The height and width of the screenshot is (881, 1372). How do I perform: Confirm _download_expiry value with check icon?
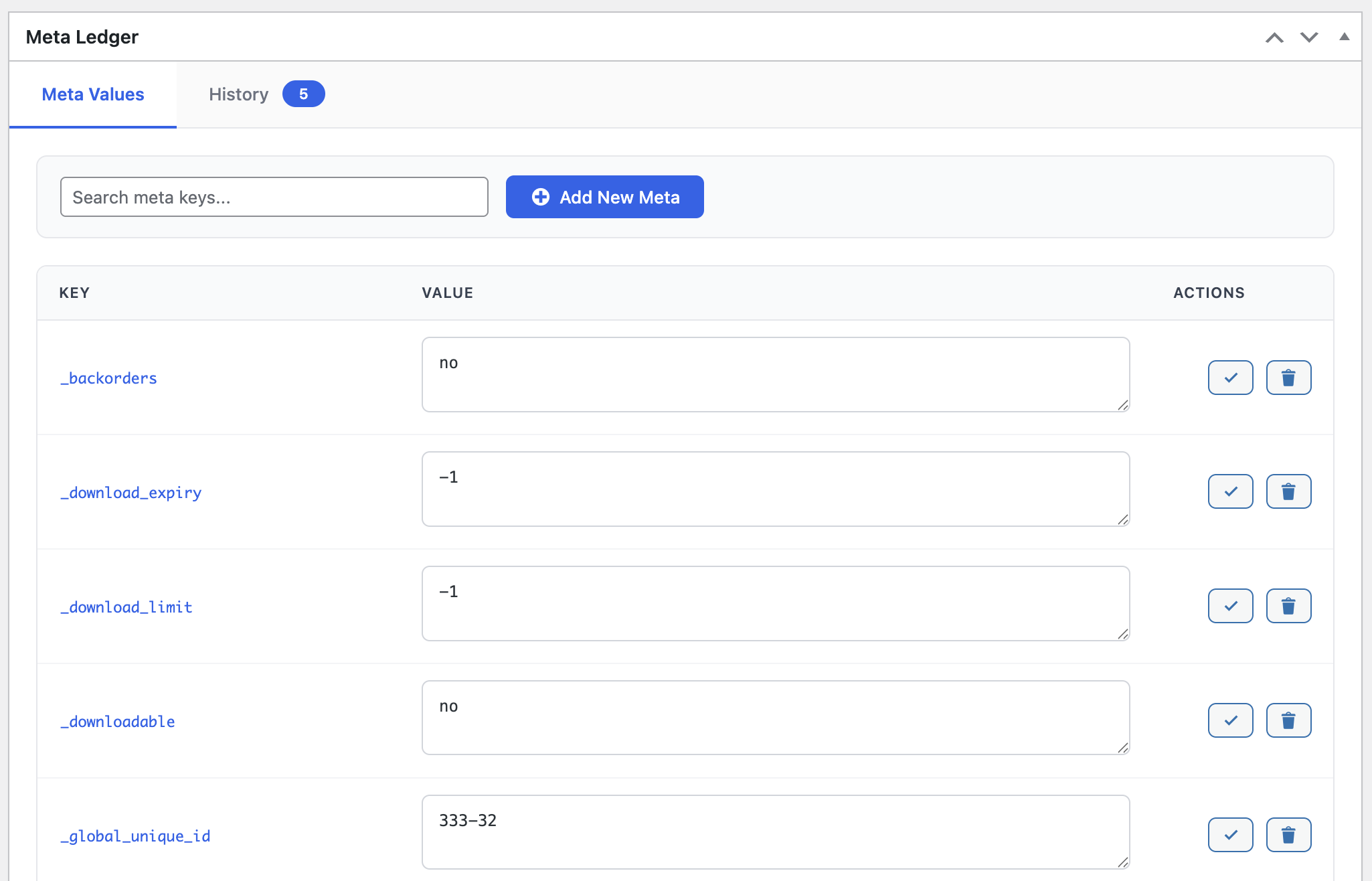pyautogui.click(x=1229, y=491)
